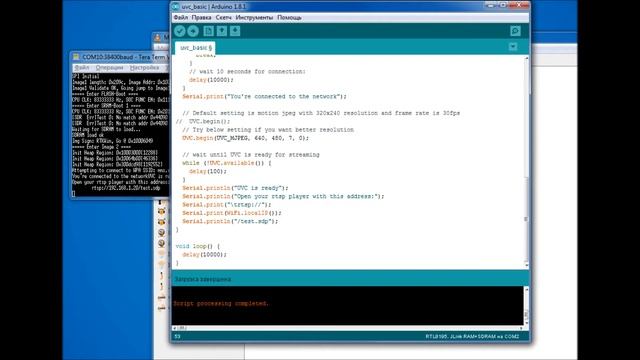The height and width of the screenshot is (360, 640).
Task: Click the 'delay(10000);' line inside loop()
Action: coord(204,254)
